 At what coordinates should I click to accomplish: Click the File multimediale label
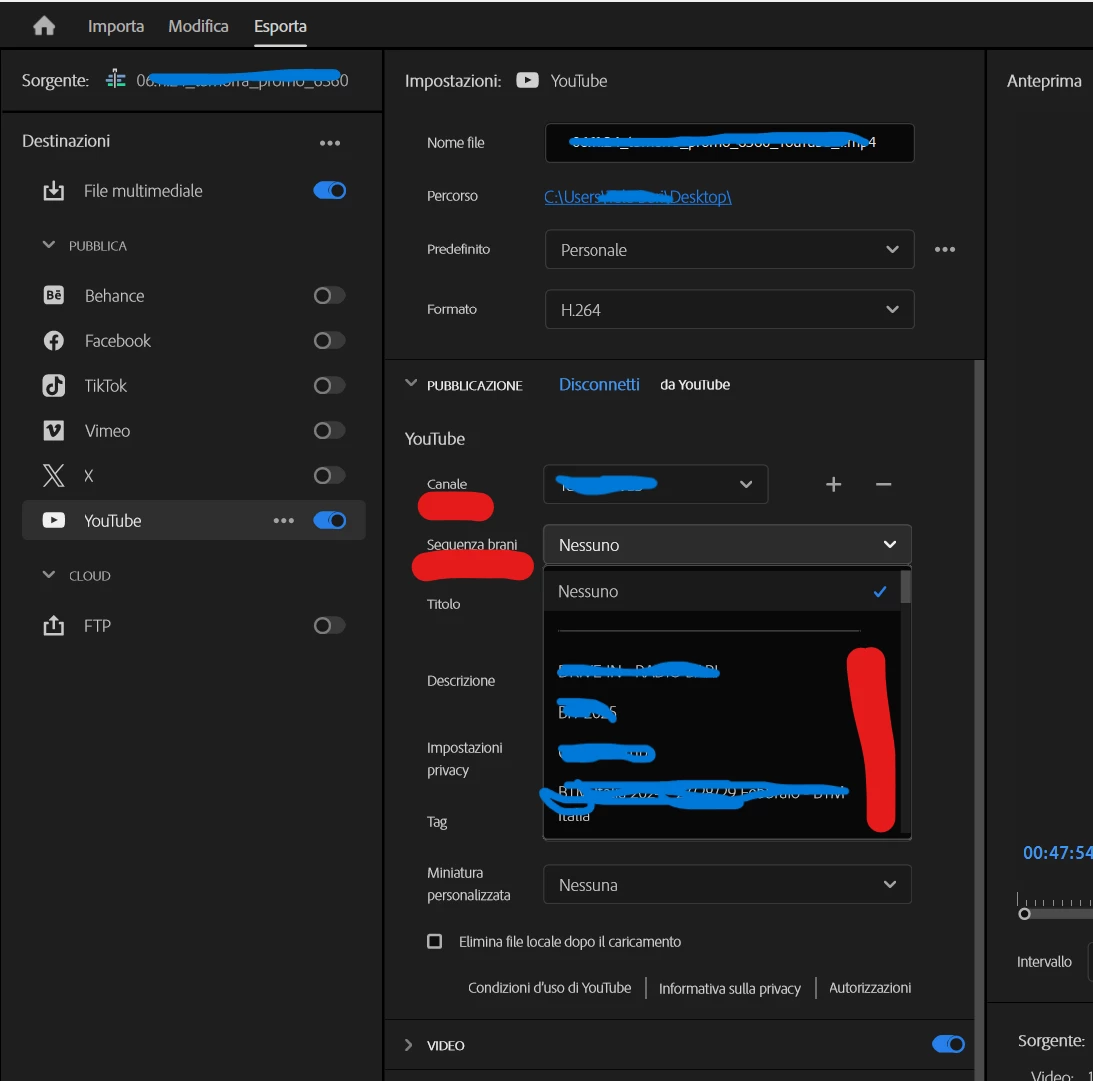pos(143,191)
